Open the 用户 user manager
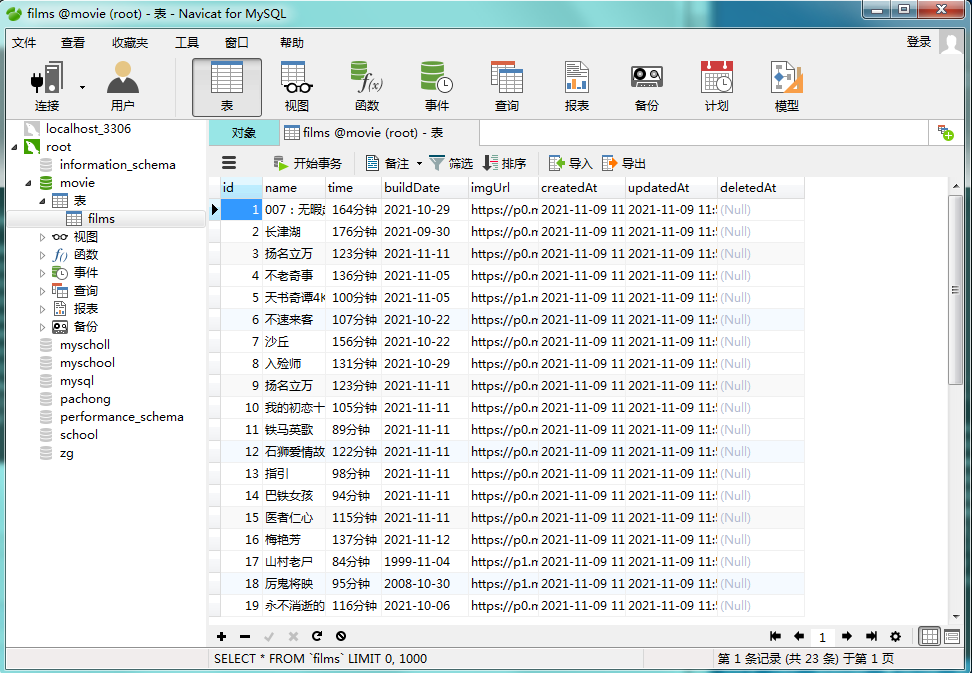The width and height of the screenshot is (972, 673). (x=123, y=87)
